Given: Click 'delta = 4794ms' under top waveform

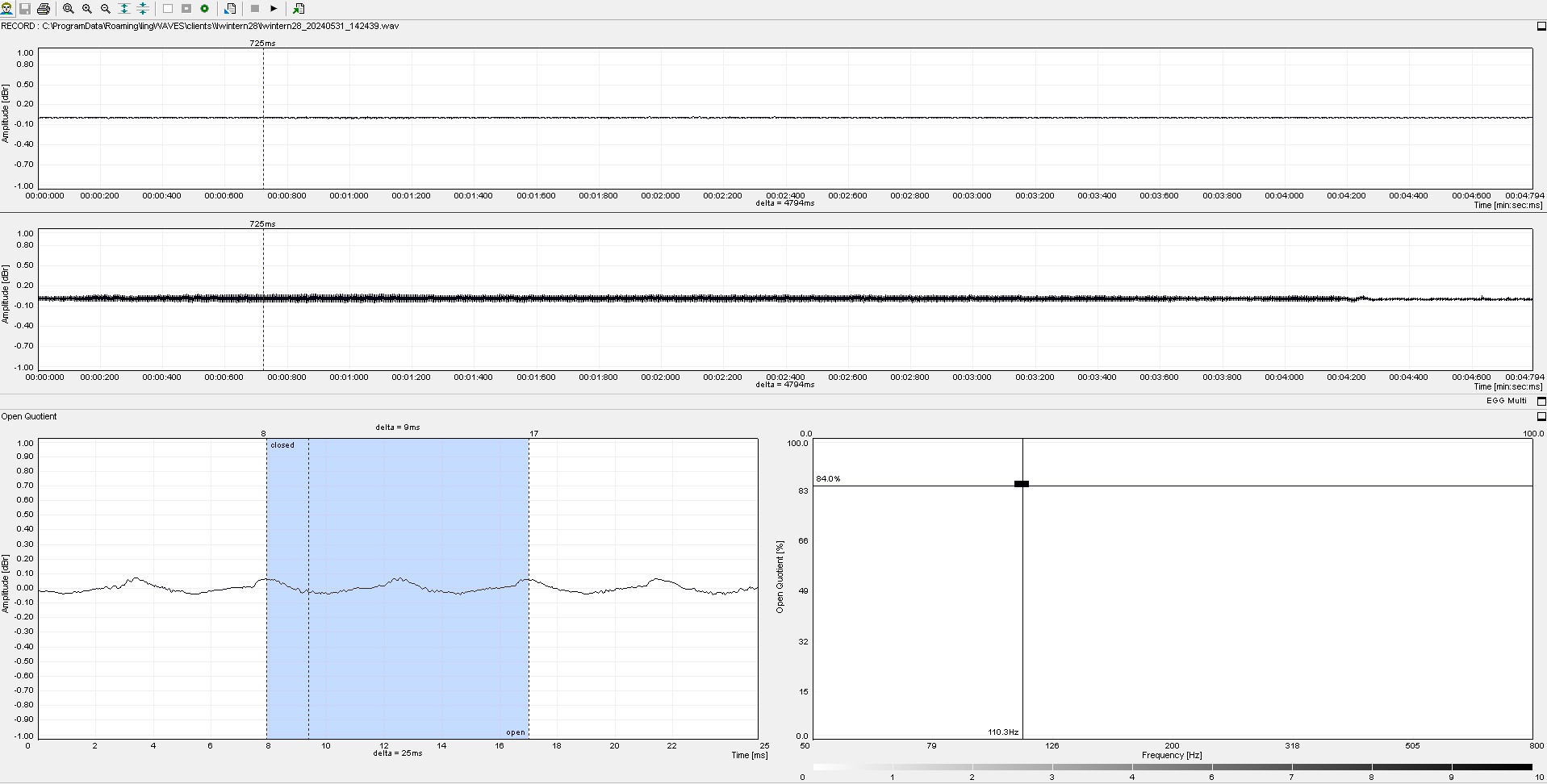Looking at the screenshot, I should click(785, 203).
